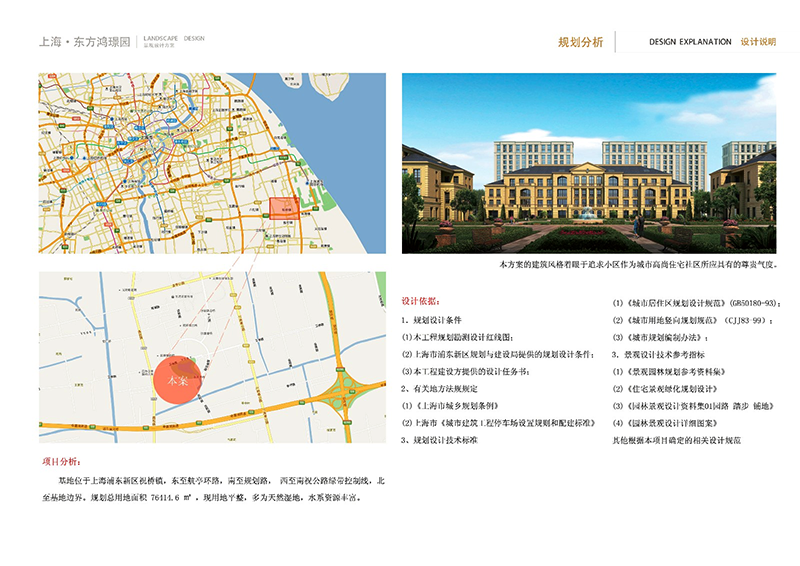800x566 pixels.
Task: Select the DESIGN EXPLANATION header label
Action: tap(690, 42)
